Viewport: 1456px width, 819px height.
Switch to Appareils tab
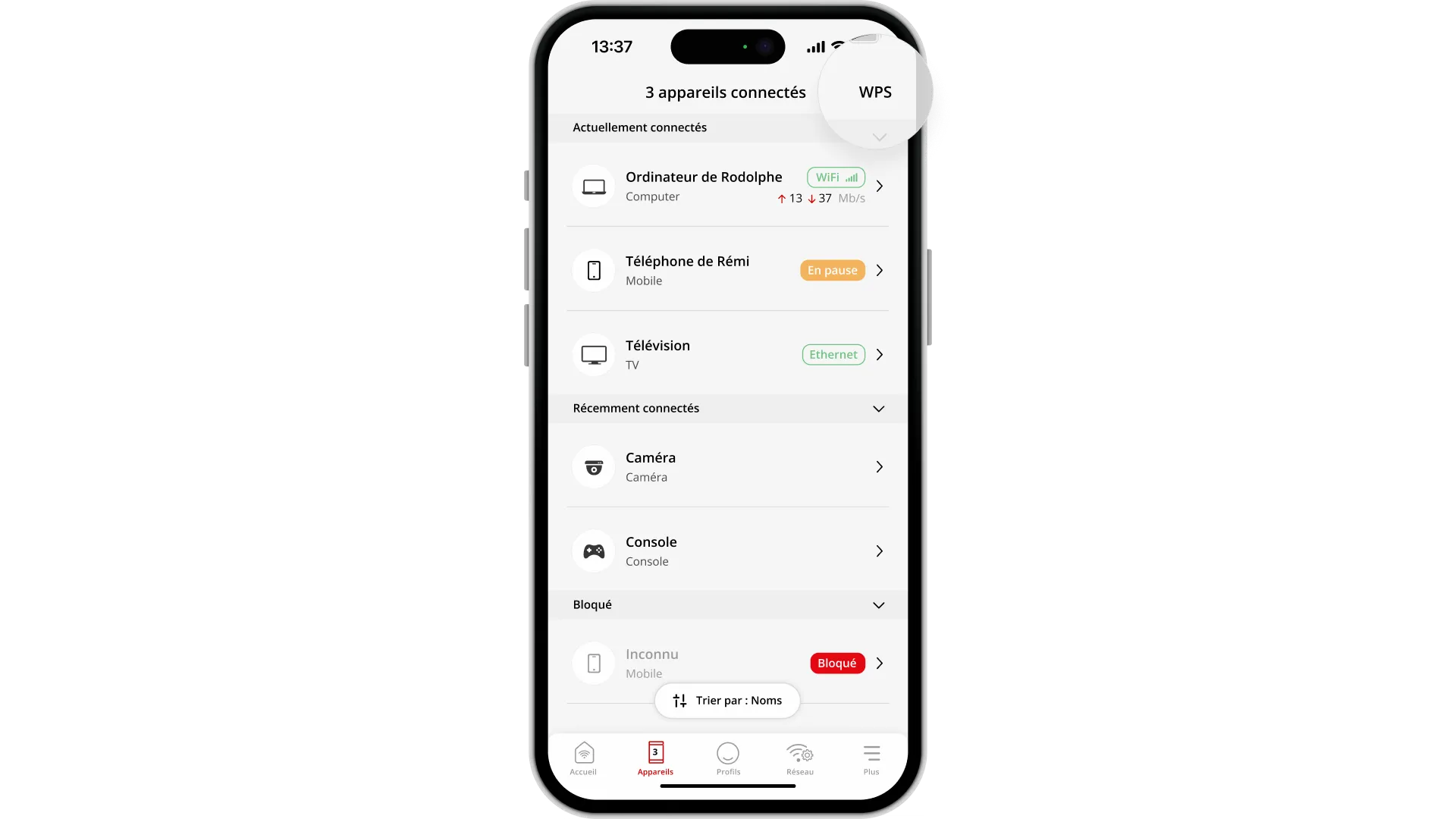[x=655, y=758]
